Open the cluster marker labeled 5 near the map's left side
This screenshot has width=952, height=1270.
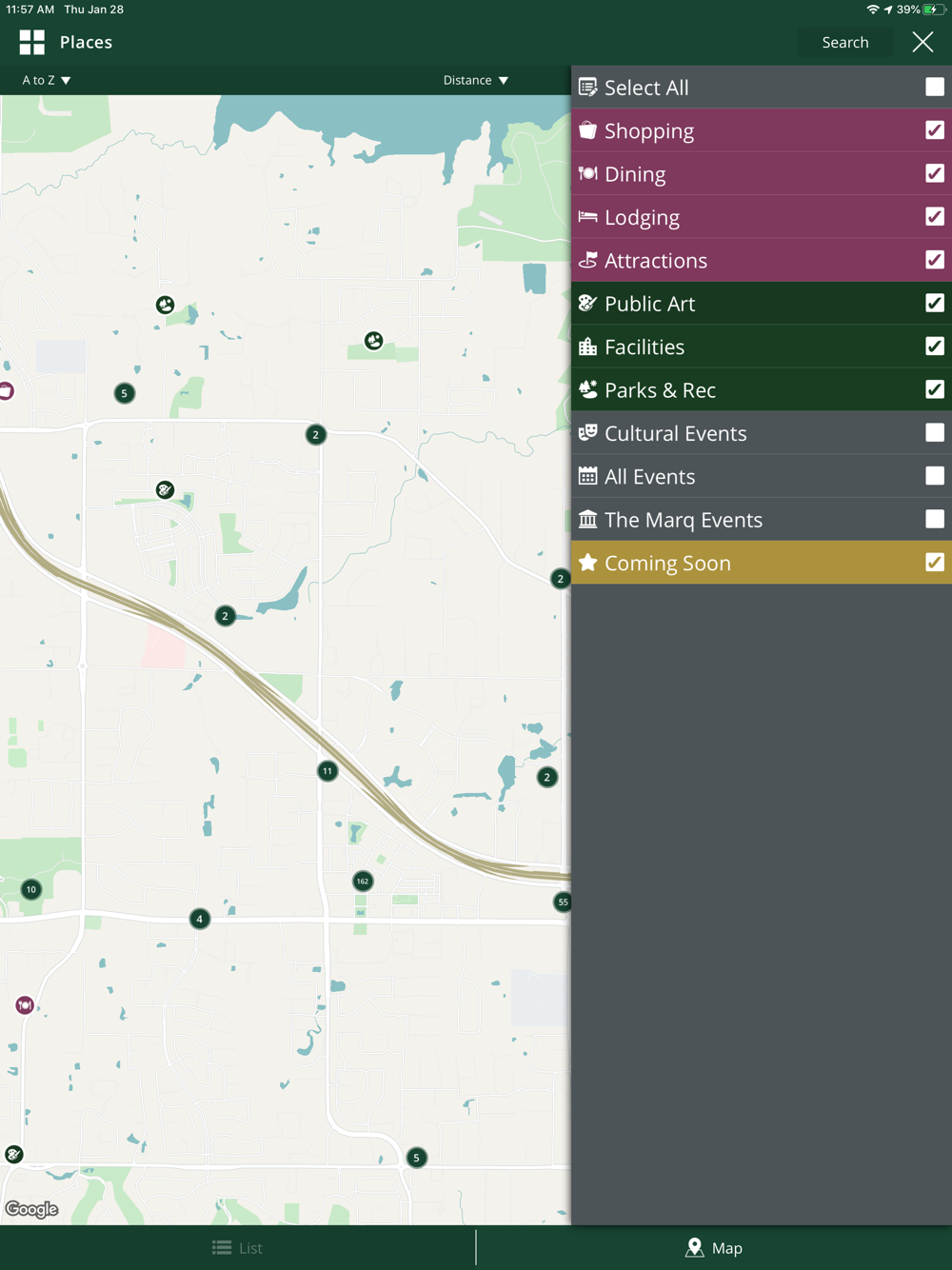(x=124, y=393)
